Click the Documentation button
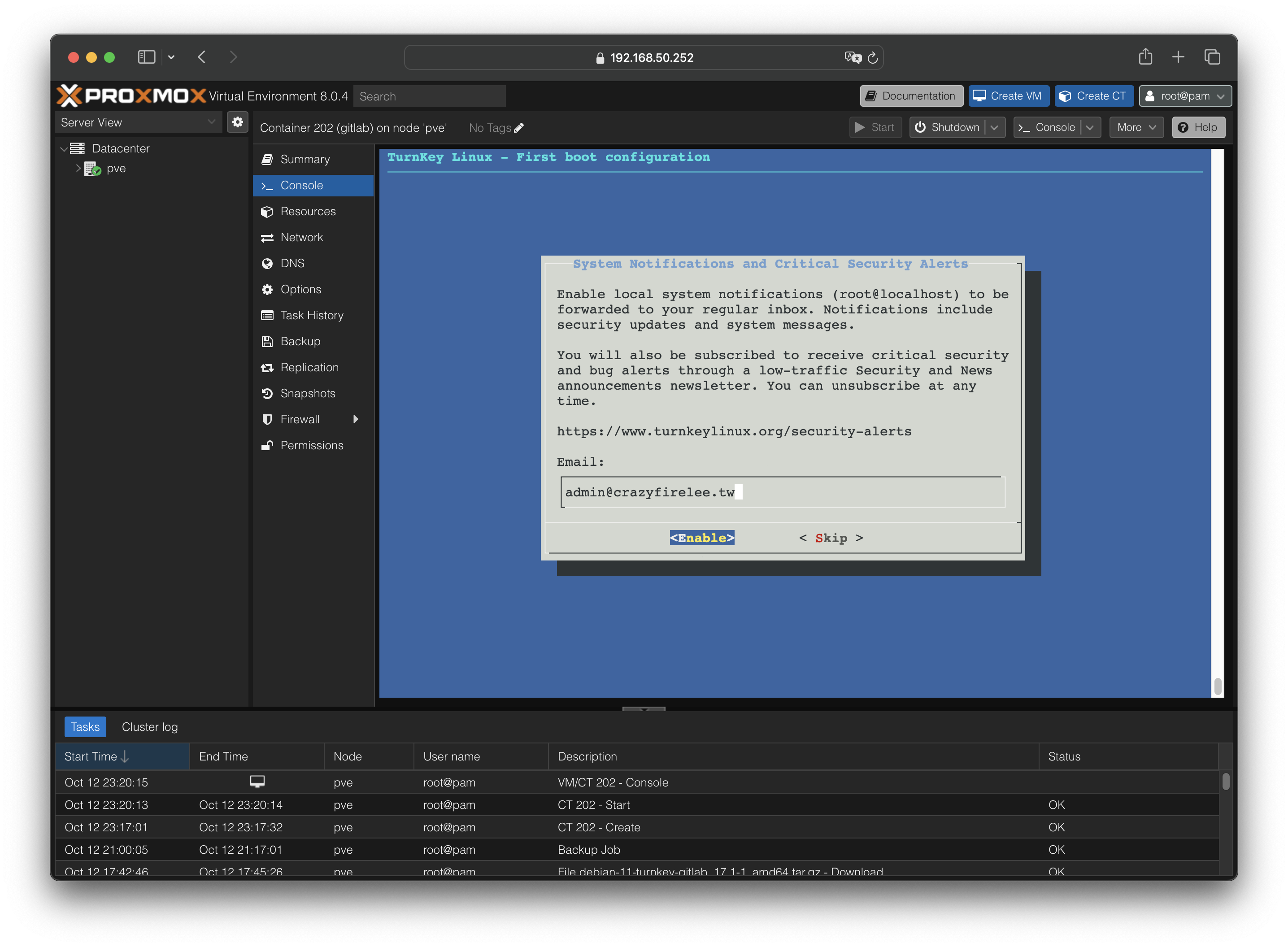The image size is (1288, 947). 911,96
